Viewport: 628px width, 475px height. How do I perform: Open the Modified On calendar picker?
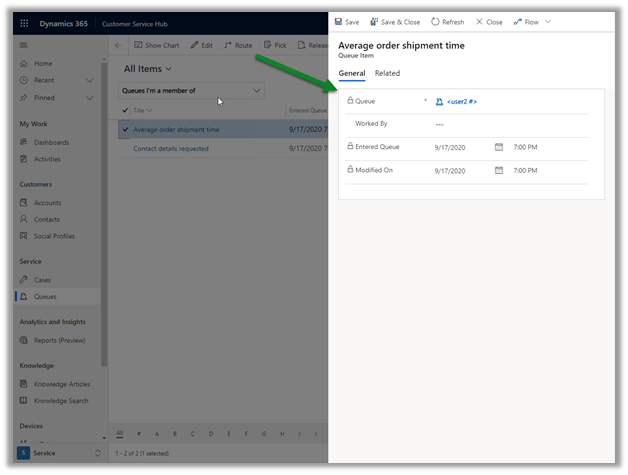coord(499,171)
